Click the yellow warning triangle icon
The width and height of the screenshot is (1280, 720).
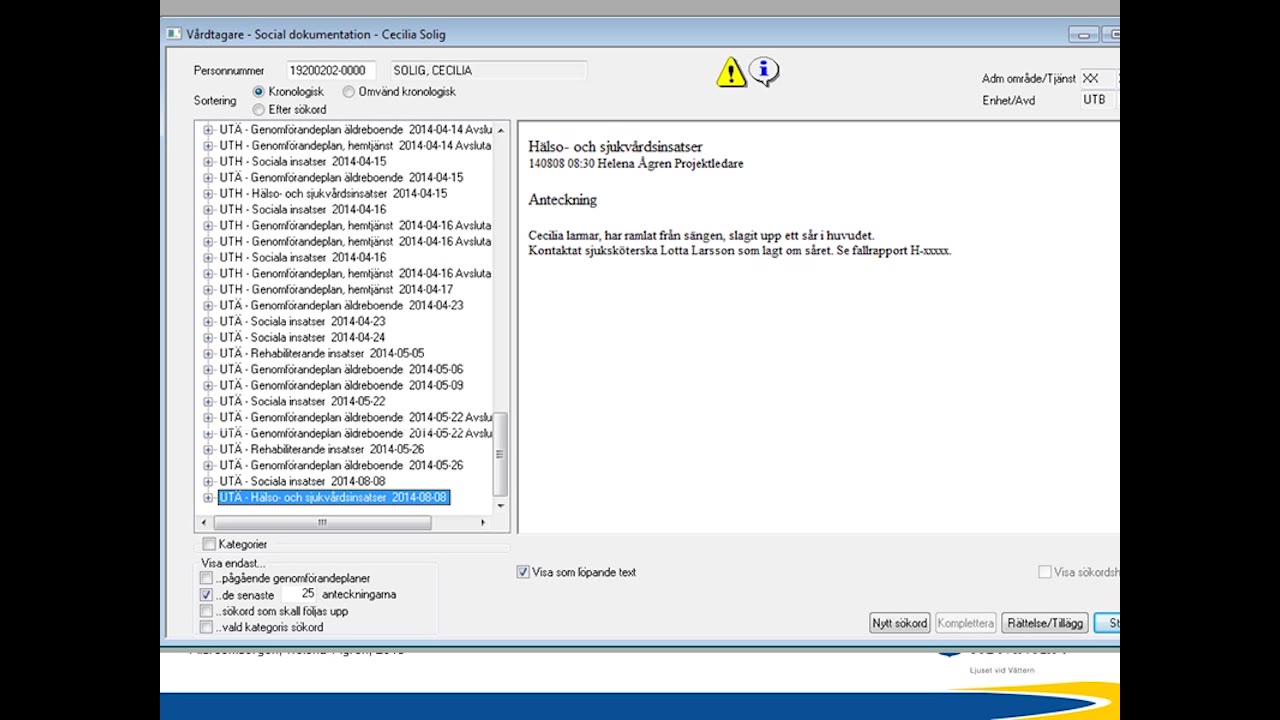731,72
